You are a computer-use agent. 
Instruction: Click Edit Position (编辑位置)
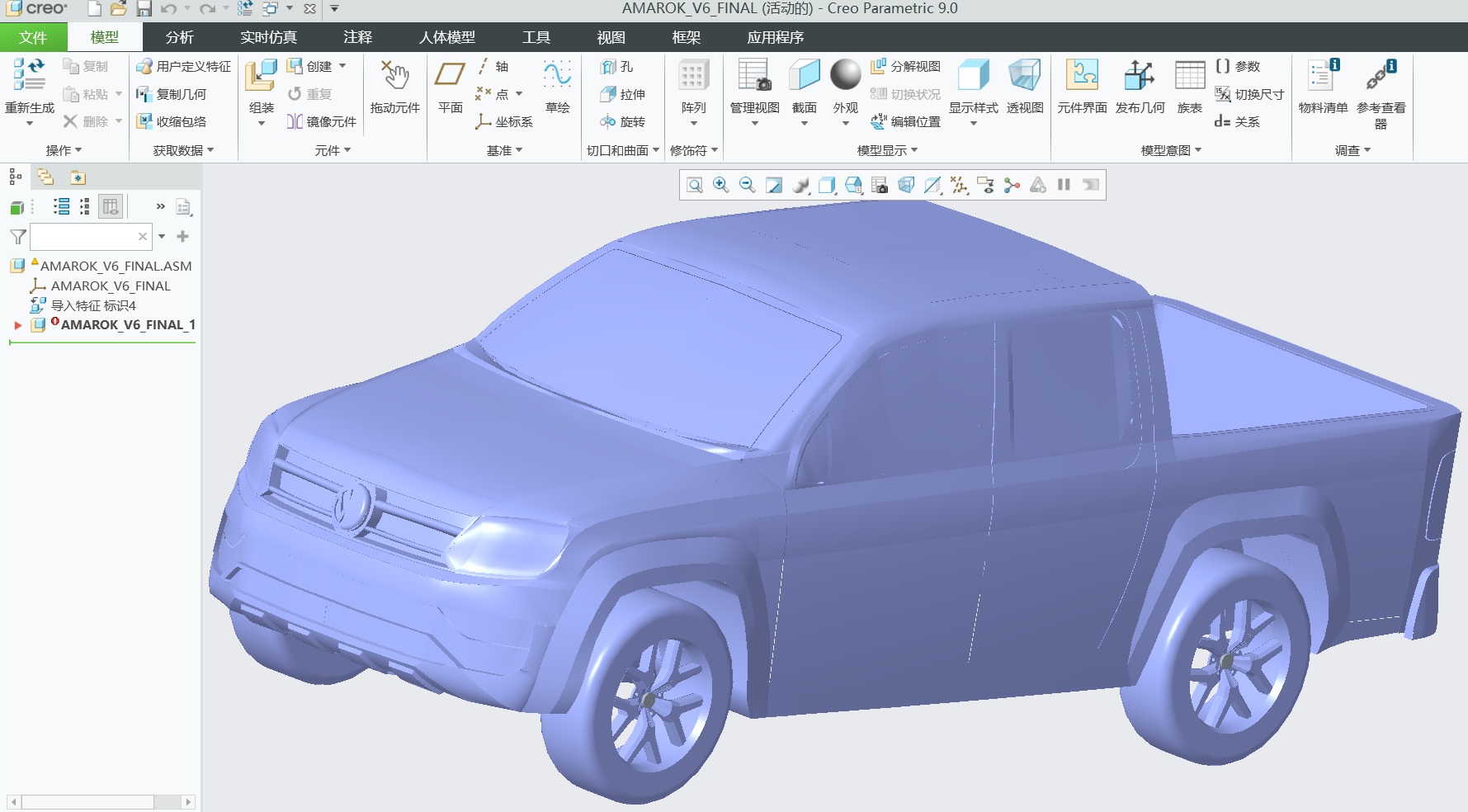click(x=906, y=121)
